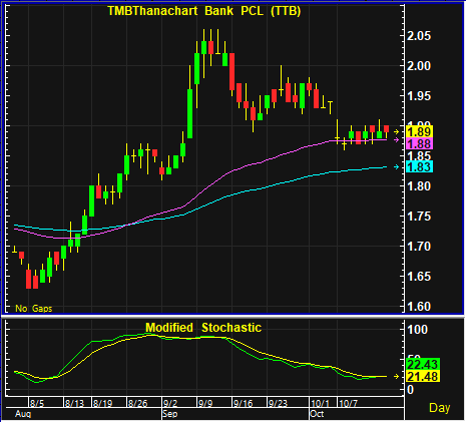Click the yellow arrow beside 21.48

click(396, 376)
